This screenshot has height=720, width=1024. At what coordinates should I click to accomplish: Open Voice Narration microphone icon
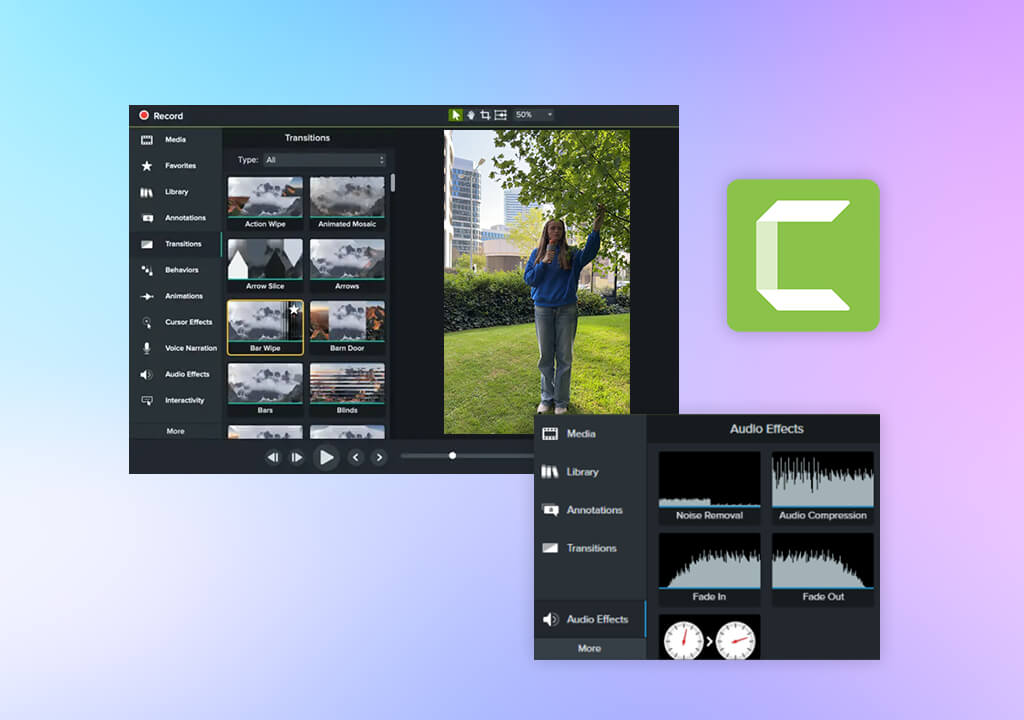coord(147,348)
